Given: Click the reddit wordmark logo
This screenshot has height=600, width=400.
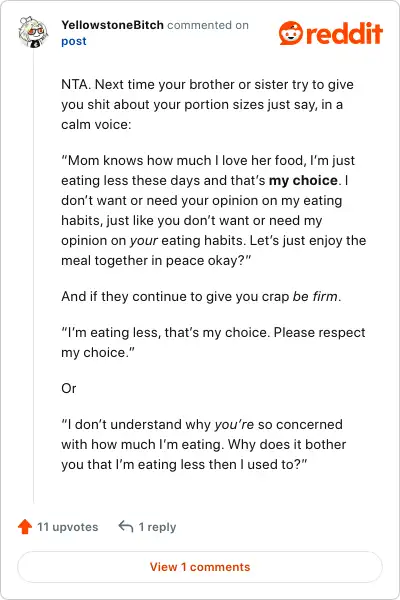Looking at the screenshot, I should click(344, 33).
